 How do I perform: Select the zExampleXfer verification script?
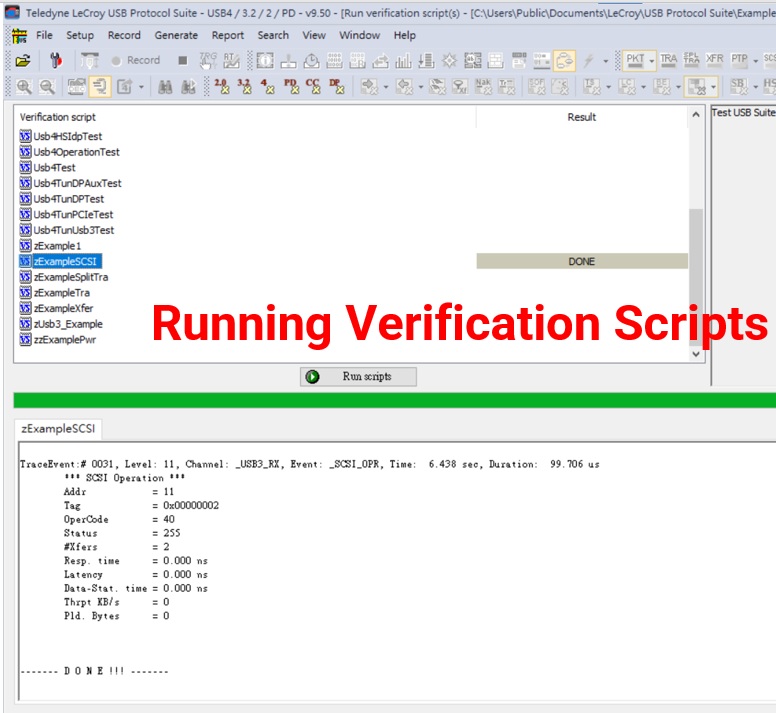click(64, 309)
